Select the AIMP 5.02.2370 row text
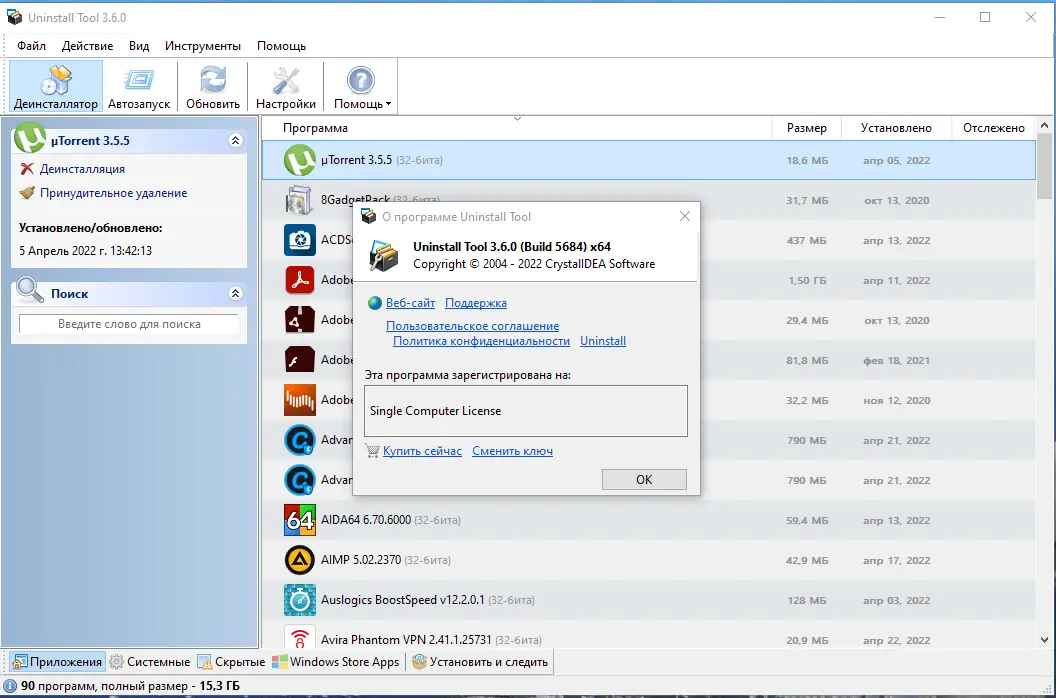This screenshot has width=1056, height=698. [361, 560]
